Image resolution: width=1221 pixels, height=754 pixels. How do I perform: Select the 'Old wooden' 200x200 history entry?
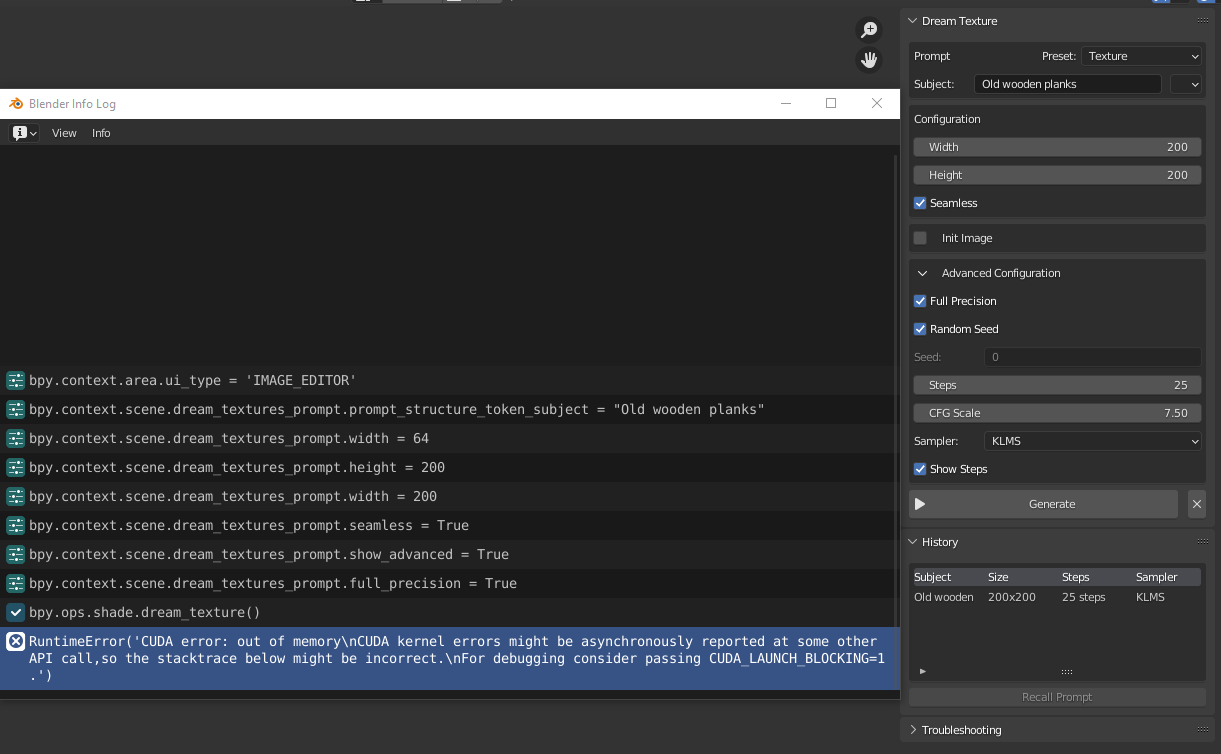(1057, 597)
